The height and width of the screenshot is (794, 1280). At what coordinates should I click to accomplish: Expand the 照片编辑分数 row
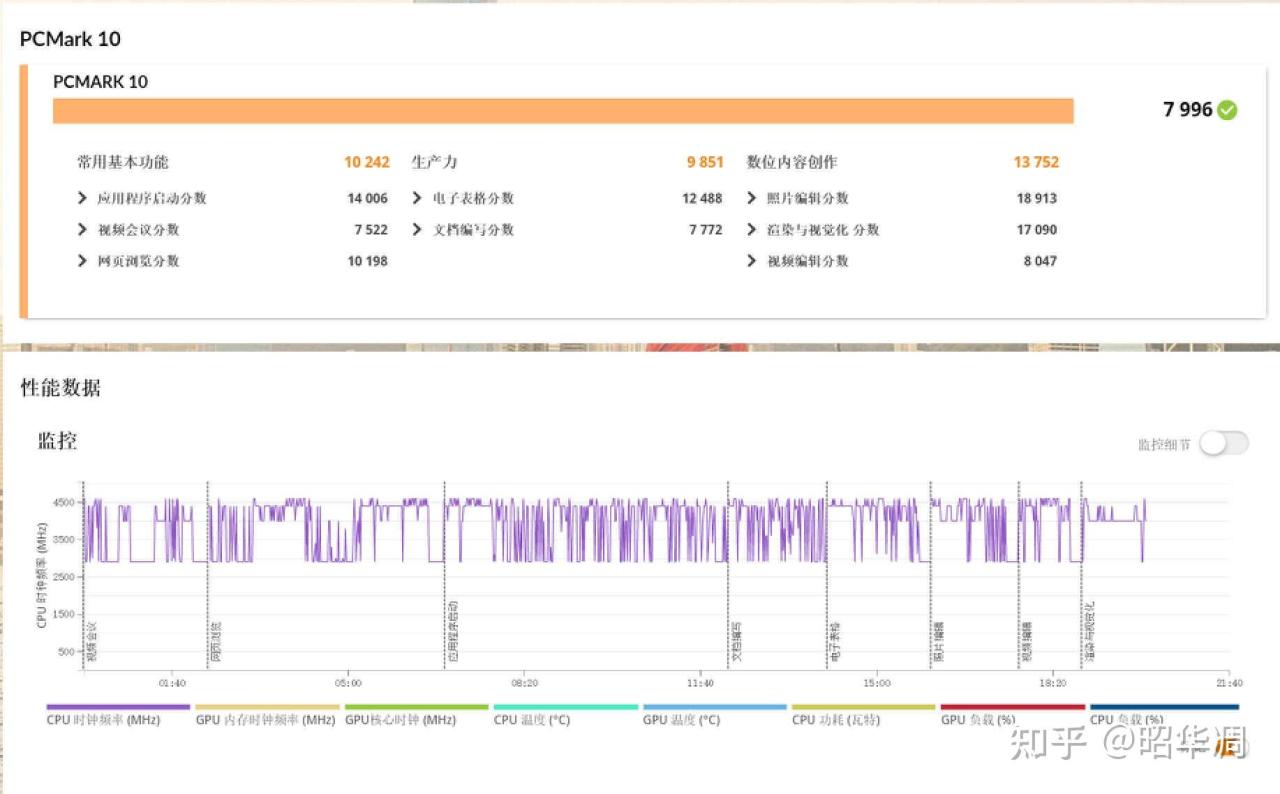coord(752,198)
